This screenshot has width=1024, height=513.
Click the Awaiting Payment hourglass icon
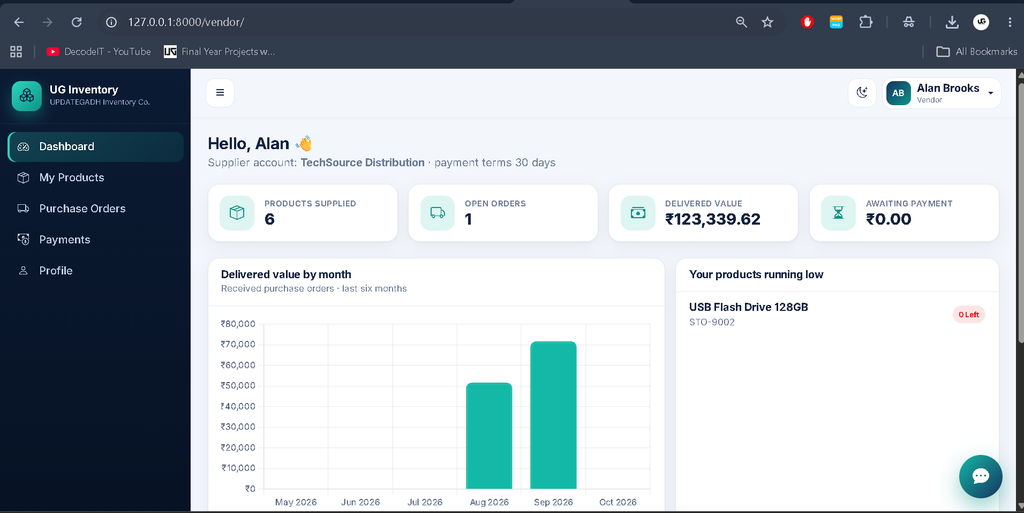coord(839,213)
